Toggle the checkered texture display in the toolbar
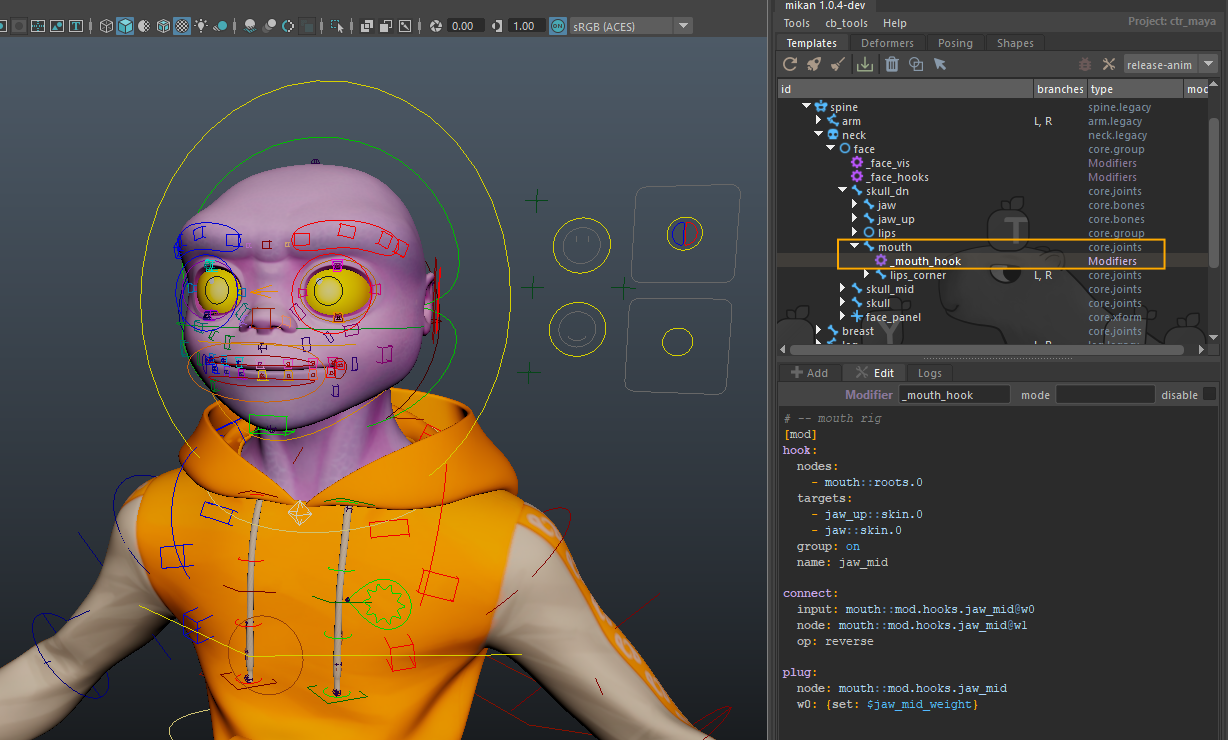 [182, 24]
